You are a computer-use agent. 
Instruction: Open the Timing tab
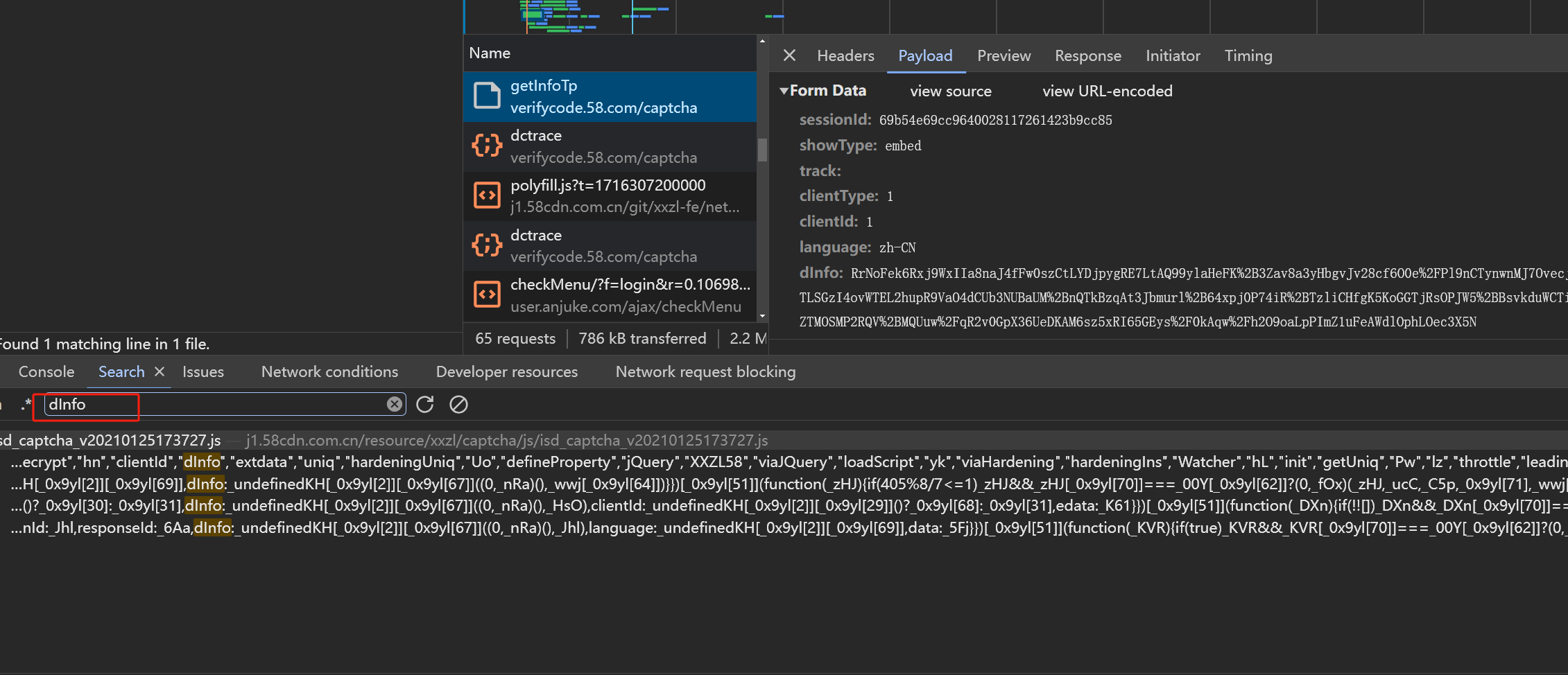coord(1248,55)
